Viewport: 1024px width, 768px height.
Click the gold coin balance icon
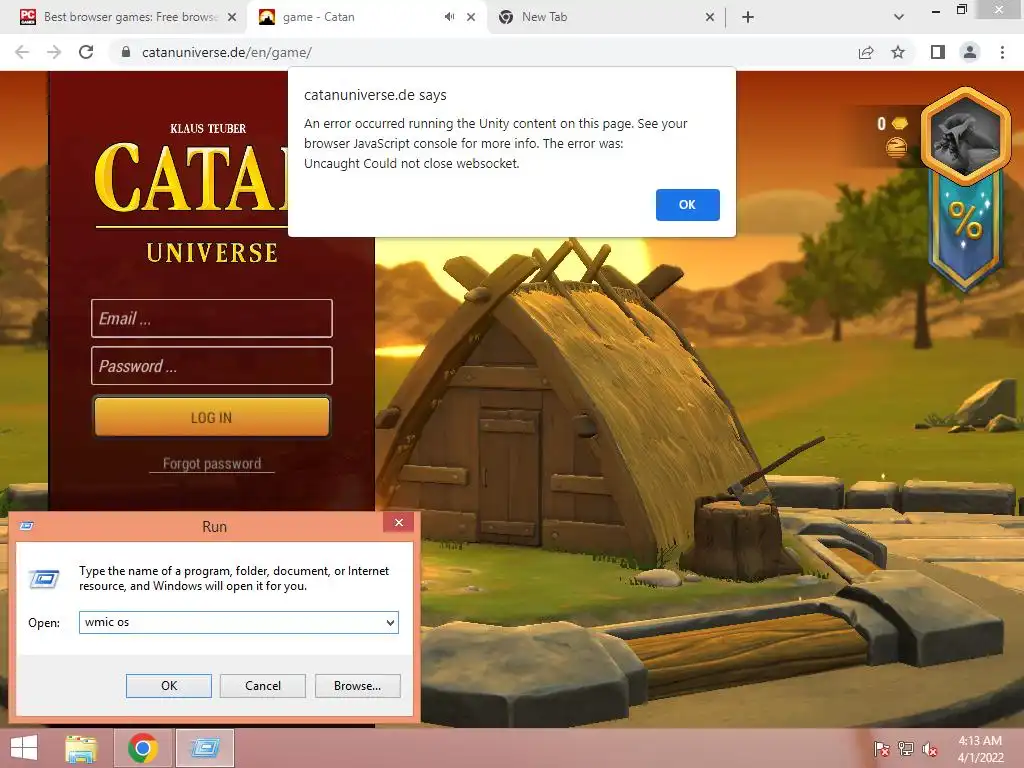[899, 123]
